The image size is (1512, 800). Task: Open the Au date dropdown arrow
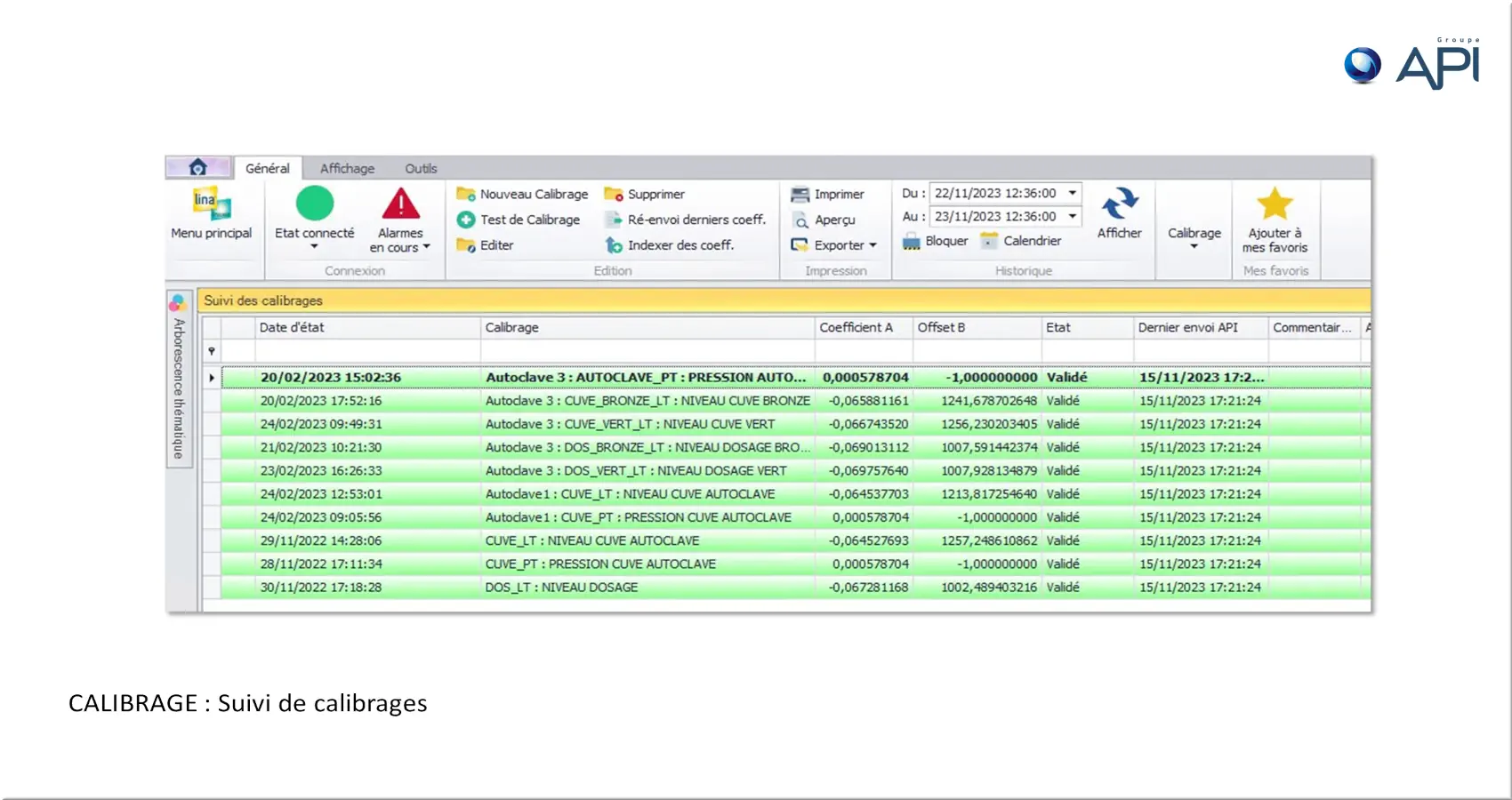pos(1073,216)
